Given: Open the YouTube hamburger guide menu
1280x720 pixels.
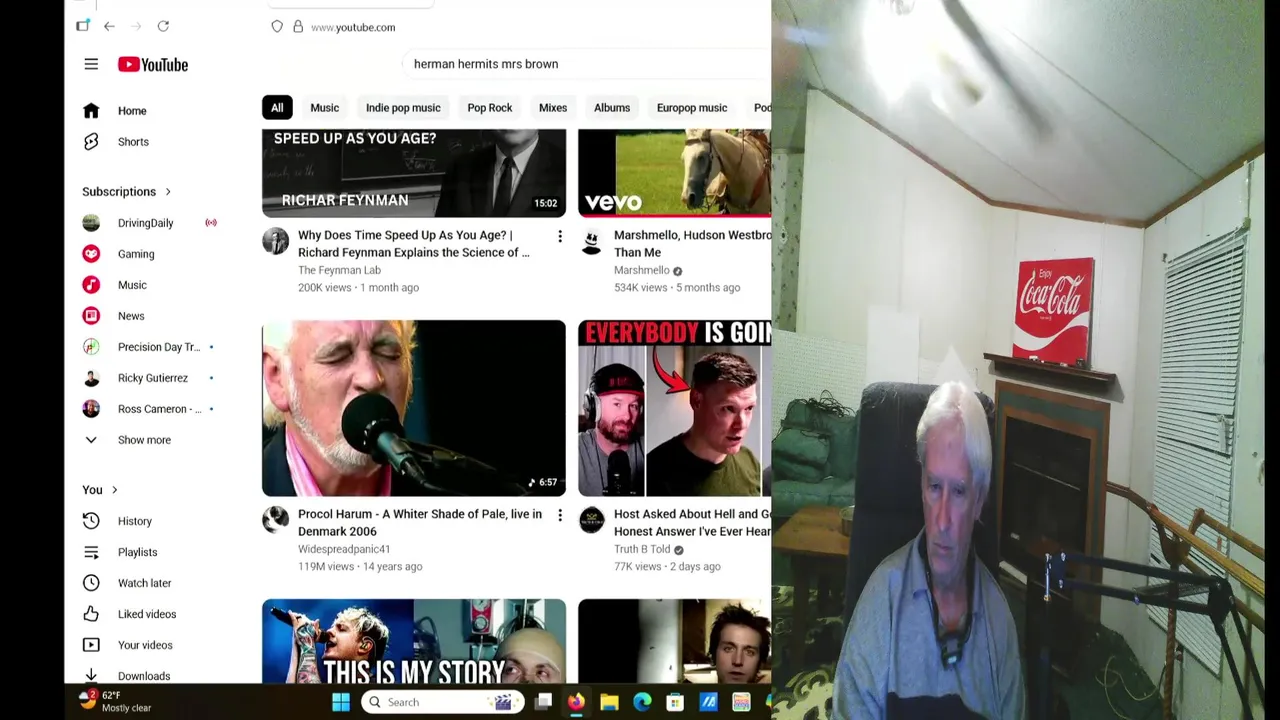Looking at the screenshot, I should tap(91, 64).
